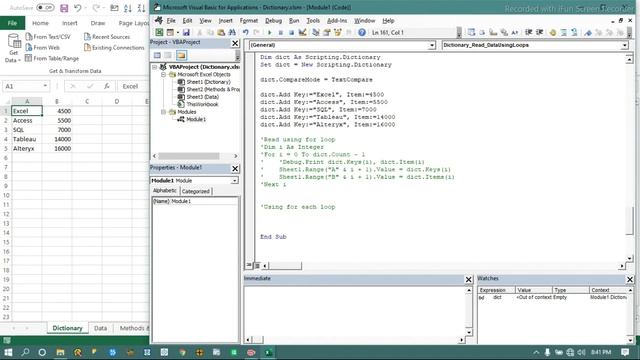Toggle Folders in the Project pane

(181, 55)
